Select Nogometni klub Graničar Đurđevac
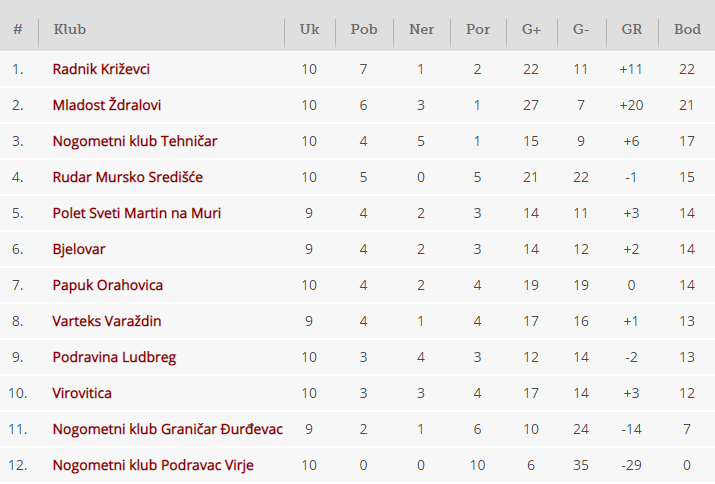 coord(167,430)
